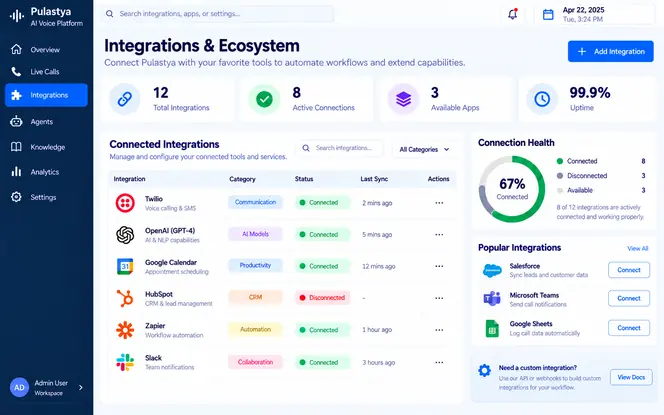Click the Collaboration category tag
Image resolution: width=664 pixels, height=415 pixels.
(255, 362)
